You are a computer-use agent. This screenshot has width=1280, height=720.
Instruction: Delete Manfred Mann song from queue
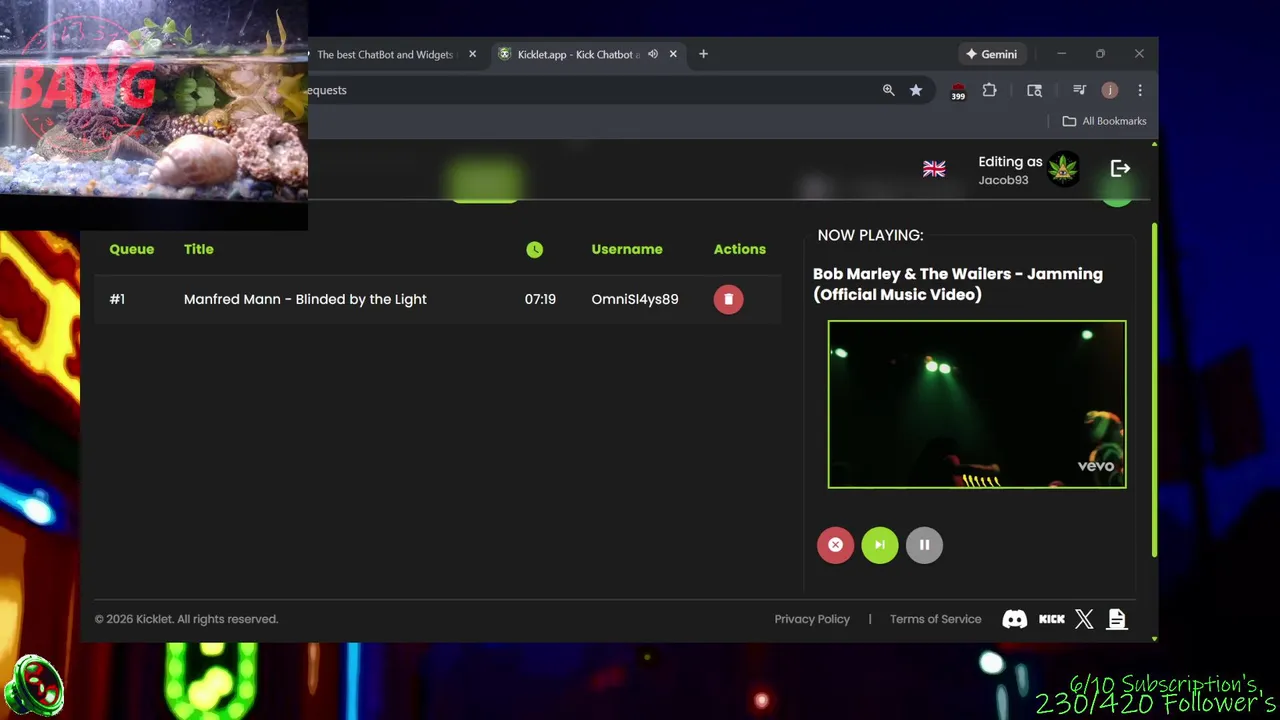728,299
